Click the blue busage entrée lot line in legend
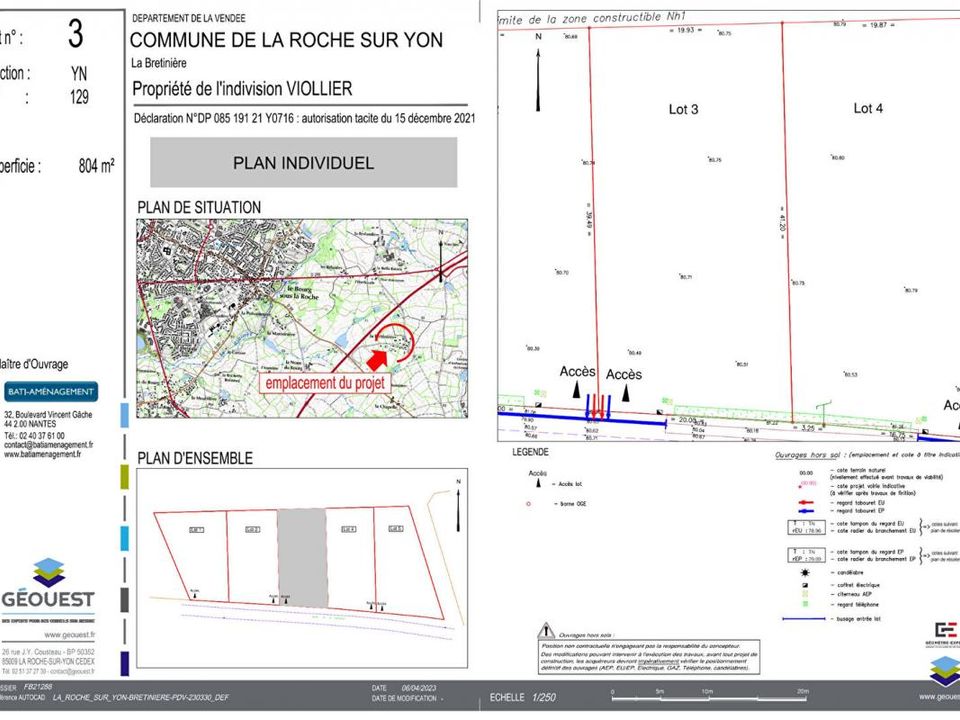Screen dimensions: 960x720 click(804, 619)
